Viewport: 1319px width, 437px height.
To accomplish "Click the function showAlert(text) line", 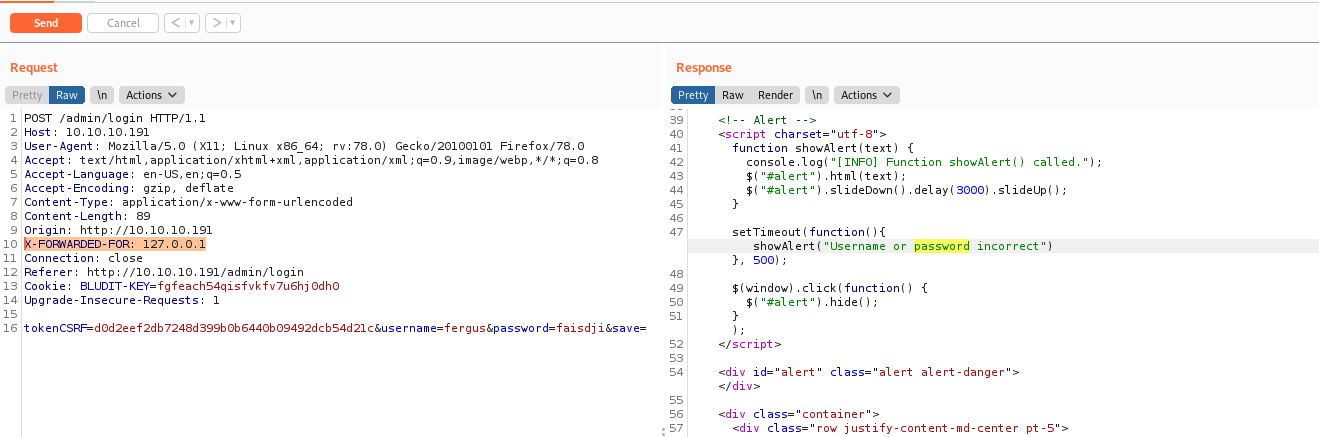I will 824,148.
